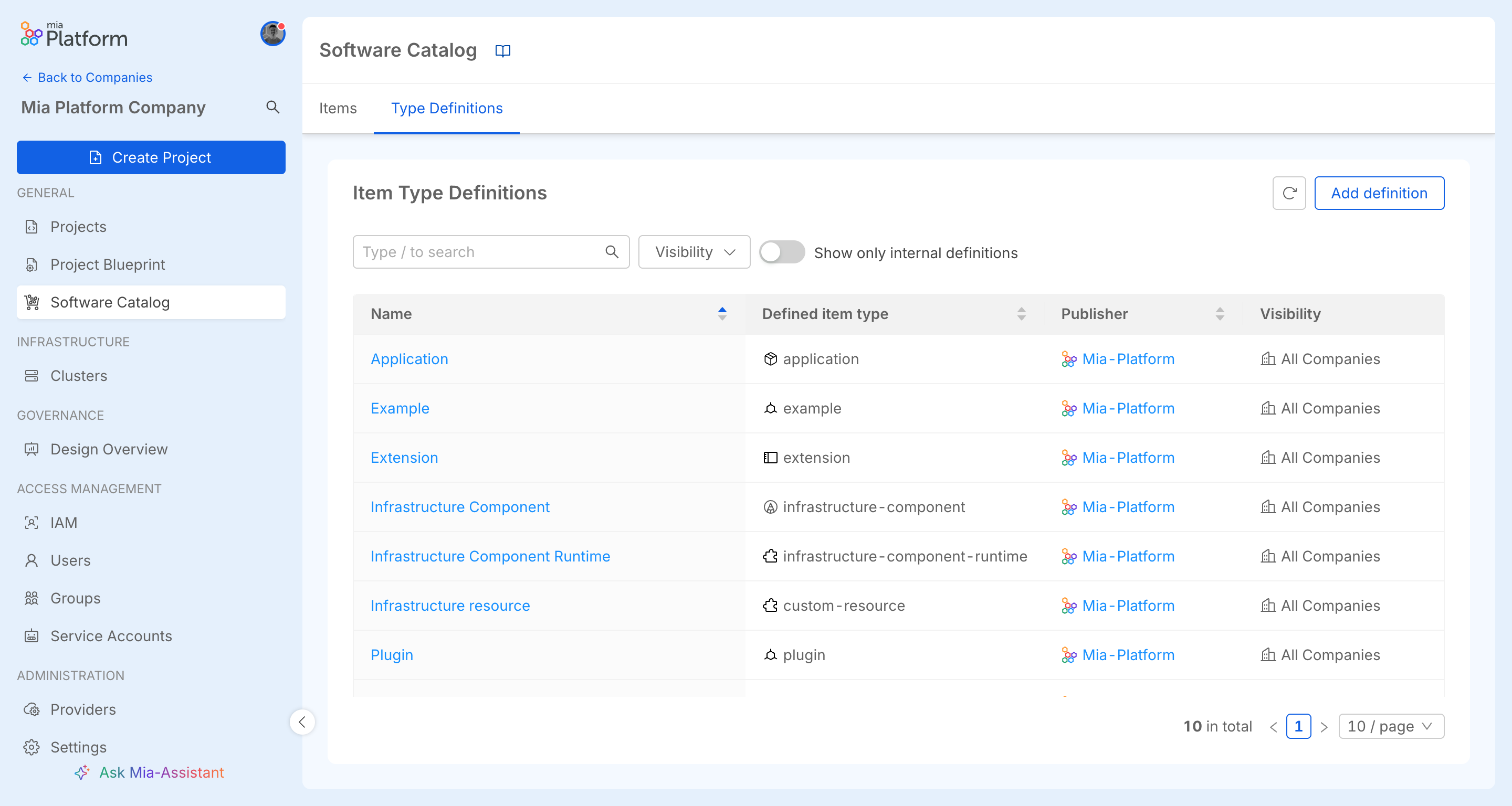
Task: Collapse the sidebar with the arrow button
Action: pyautogui.click(x=302, y=722)
